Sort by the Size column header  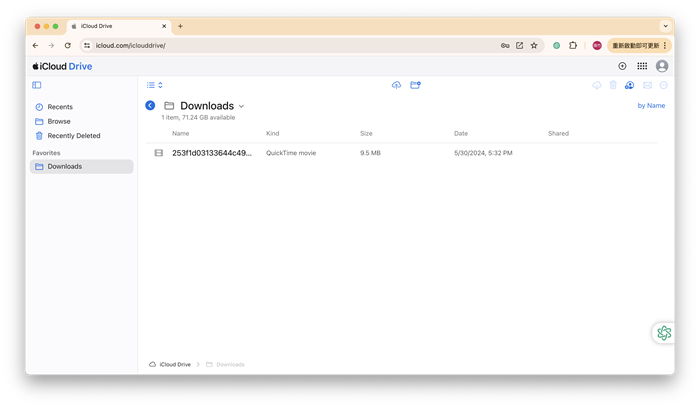(x=366, y=133)
